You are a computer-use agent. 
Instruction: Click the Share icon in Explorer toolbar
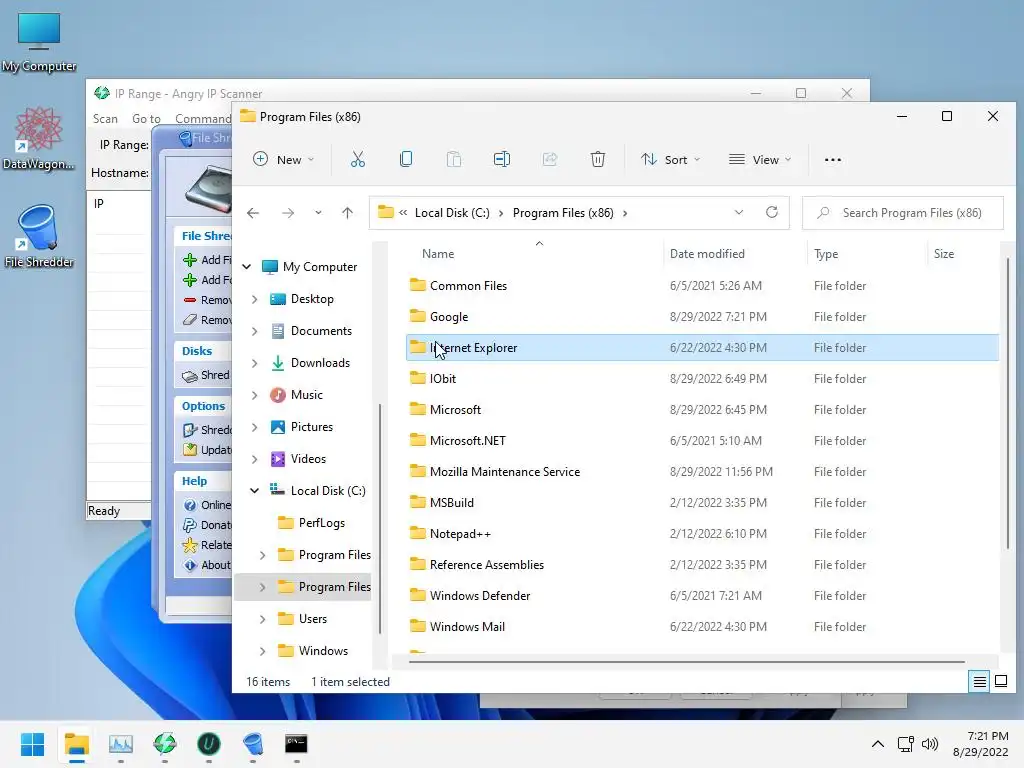coord(550,159)
